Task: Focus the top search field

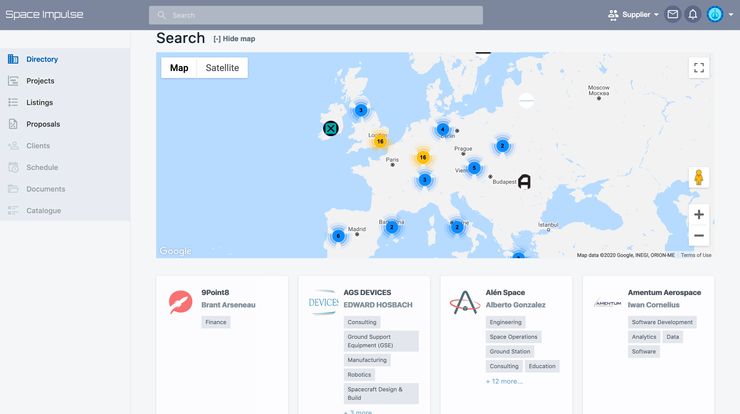Action: pyautogui.click(x=316, y=15)
